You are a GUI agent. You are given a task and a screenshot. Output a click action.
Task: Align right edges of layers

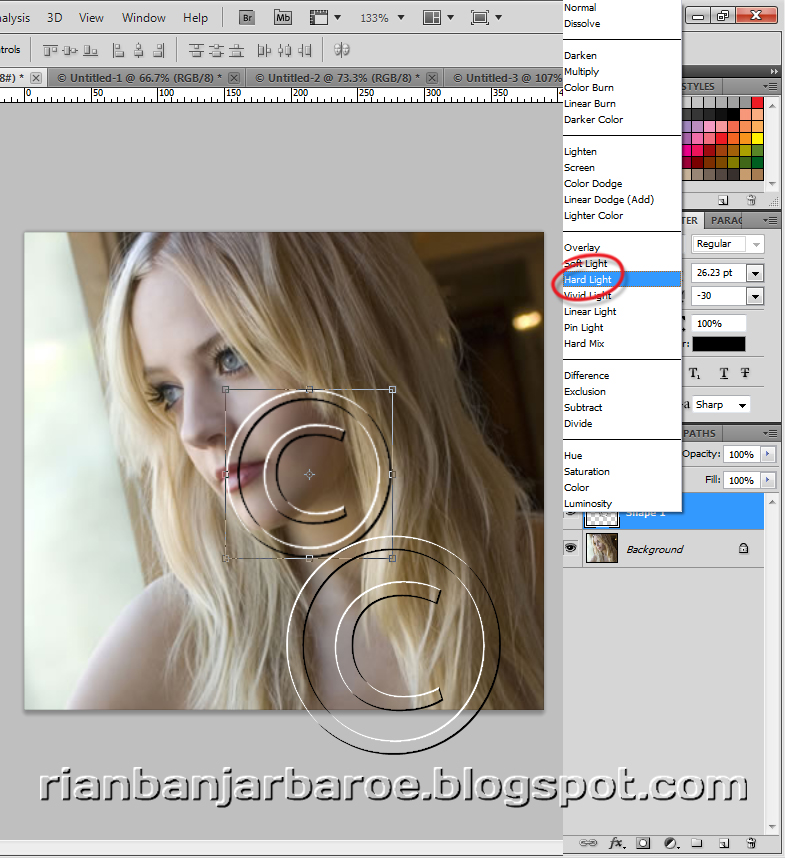coord(159,51)
